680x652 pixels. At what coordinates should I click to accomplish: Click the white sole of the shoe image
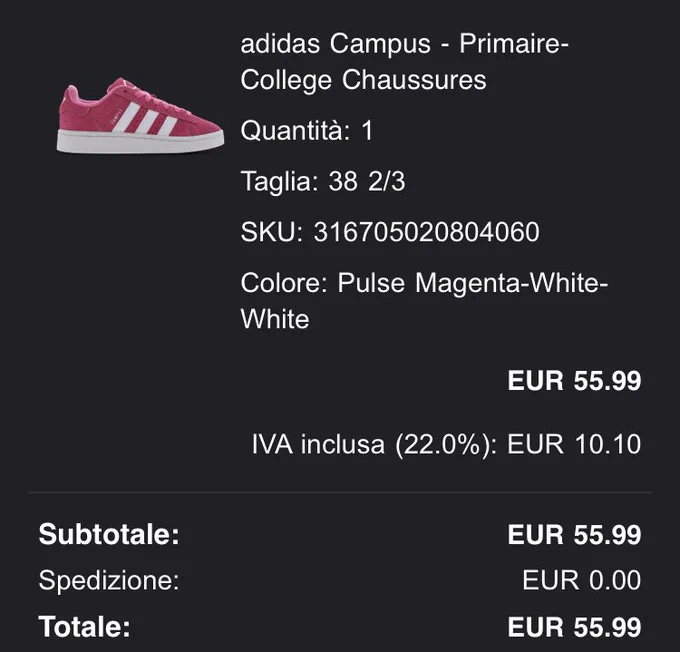tap(141, 141)
